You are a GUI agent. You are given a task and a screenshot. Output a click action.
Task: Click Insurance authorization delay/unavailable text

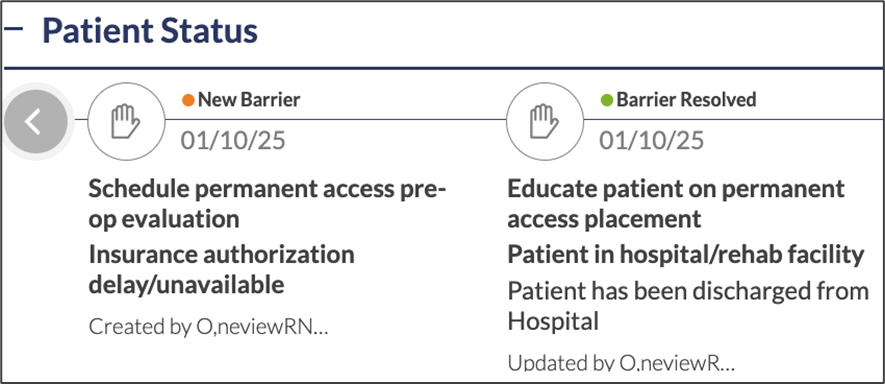[x=221, y=269]
